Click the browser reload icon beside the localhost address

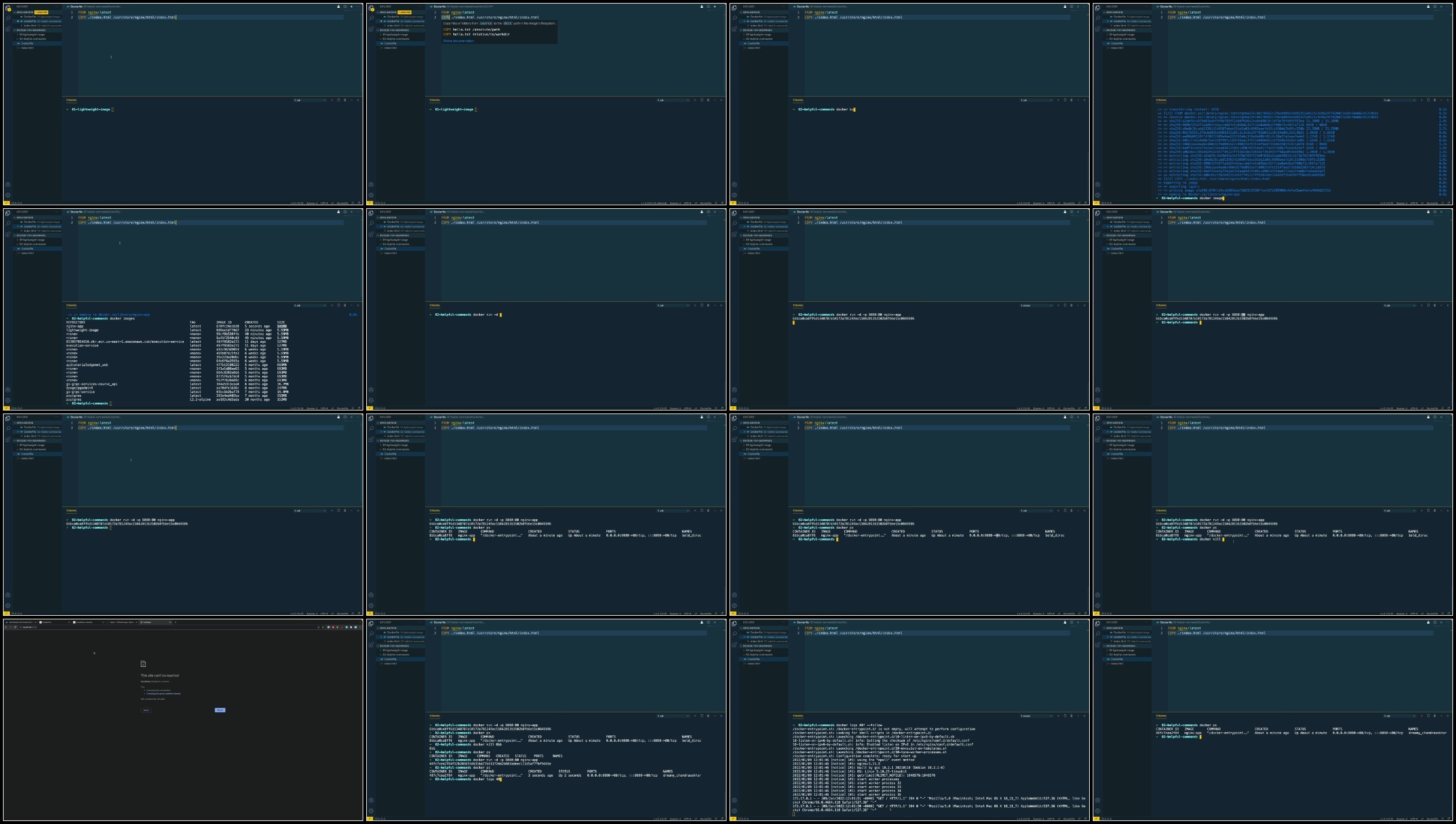click(x=15, y=627)
